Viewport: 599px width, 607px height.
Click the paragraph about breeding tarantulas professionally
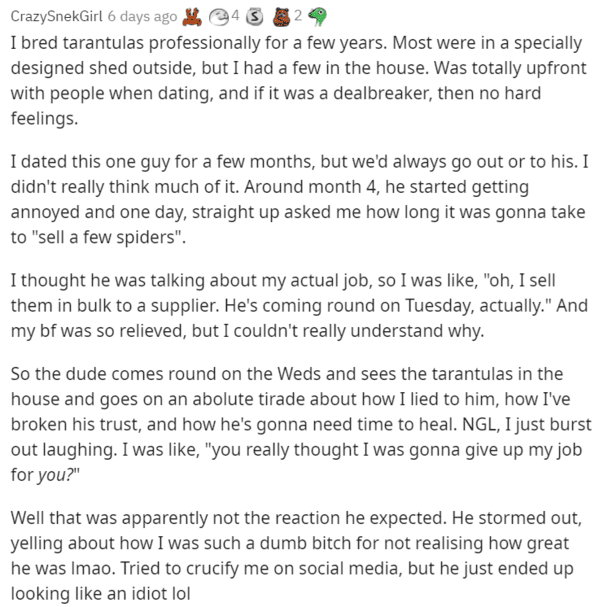(x=299, y=81)
